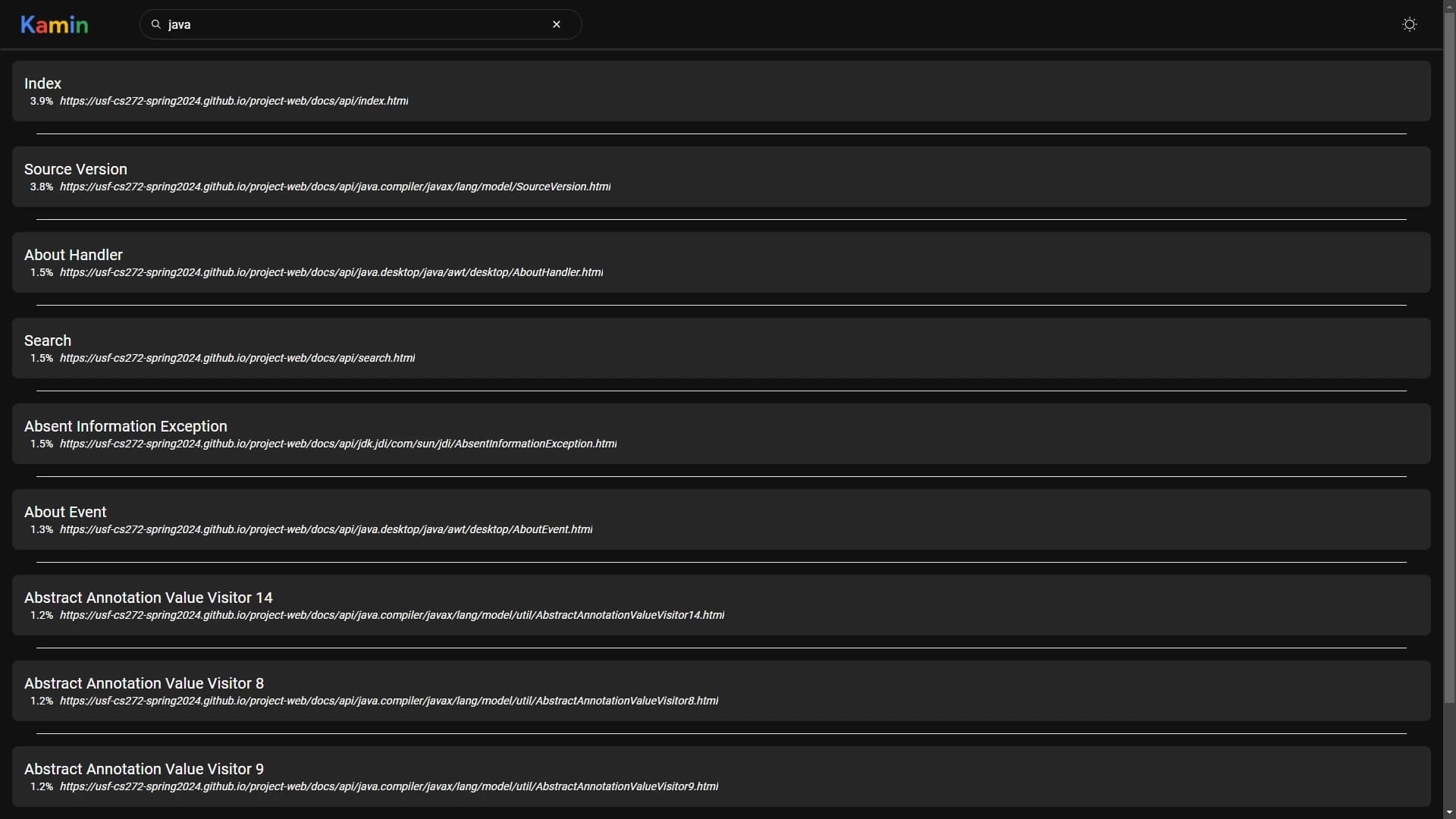Screen dimensions: 1456x819
Task: Click the Search result title heading
Action: point(48,340)
